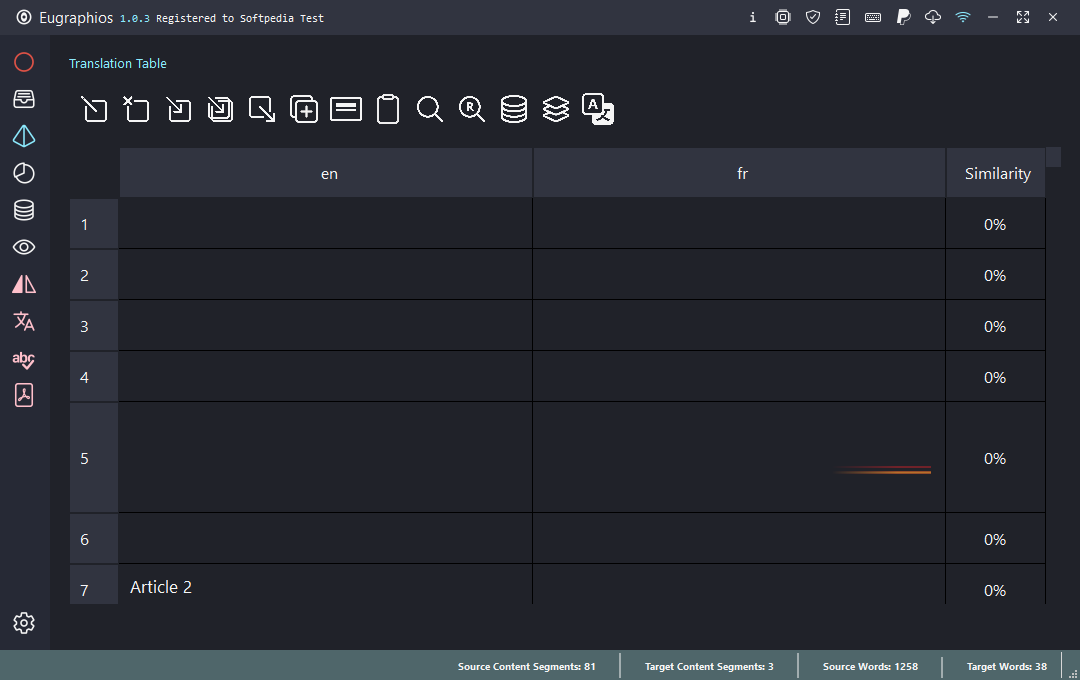Click the abc spell check sidebar icon

24,359
